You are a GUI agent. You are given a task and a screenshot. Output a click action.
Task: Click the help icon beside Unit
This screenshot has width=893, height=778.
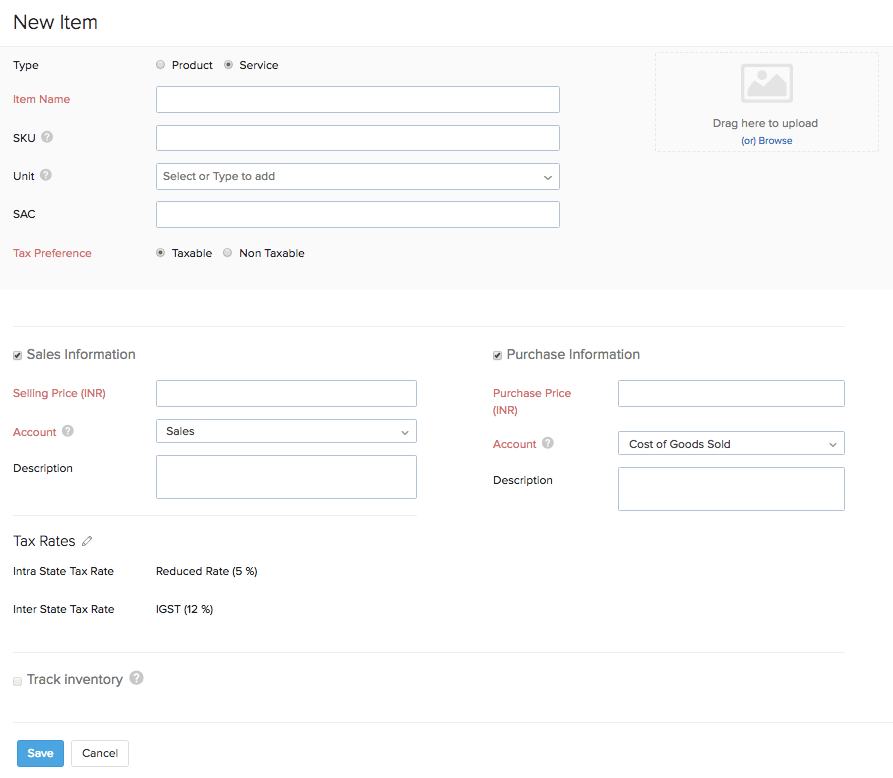coord(46,176)
